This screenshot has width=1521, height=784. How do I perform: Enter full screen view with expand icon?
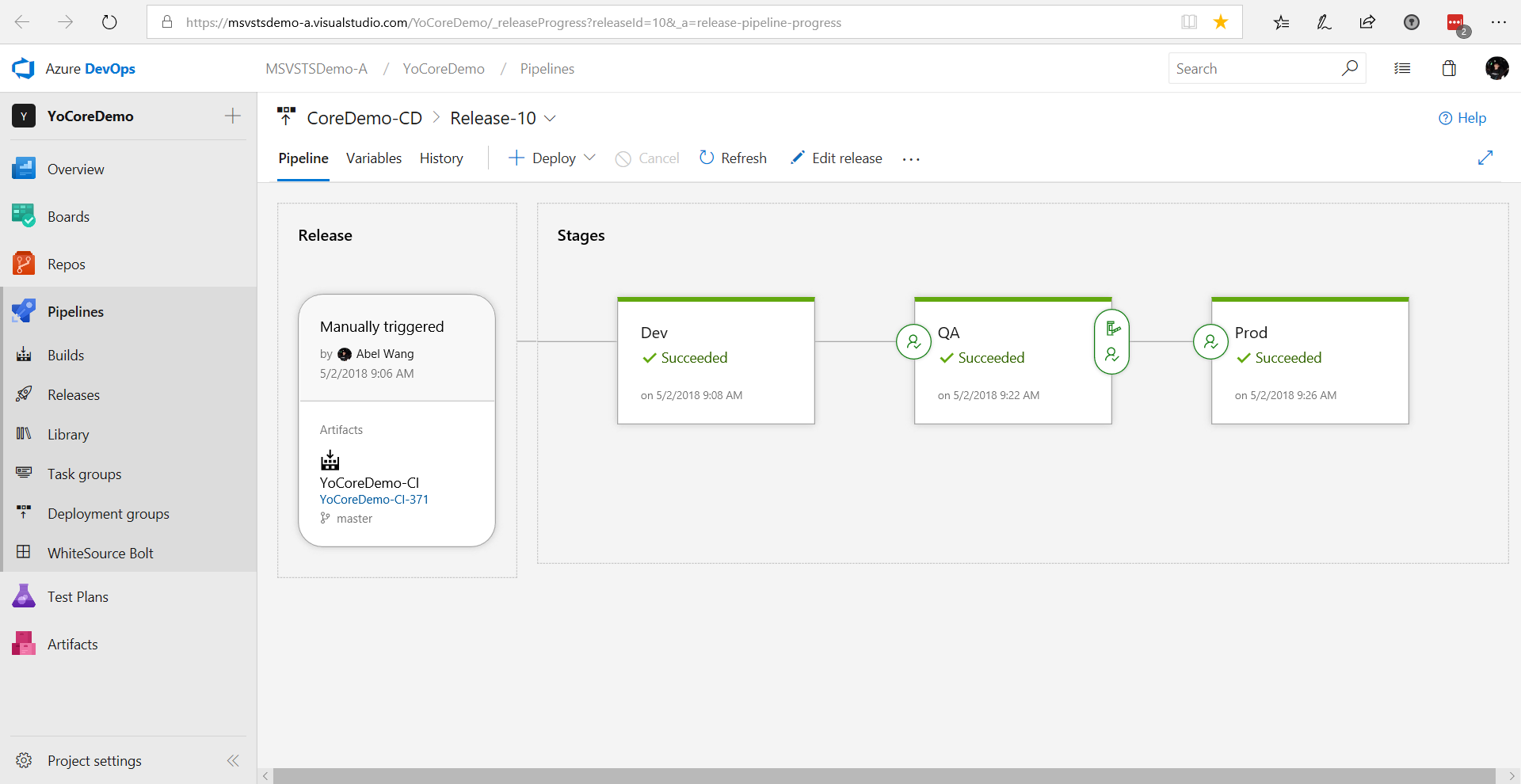click(x=1485, y=158)
